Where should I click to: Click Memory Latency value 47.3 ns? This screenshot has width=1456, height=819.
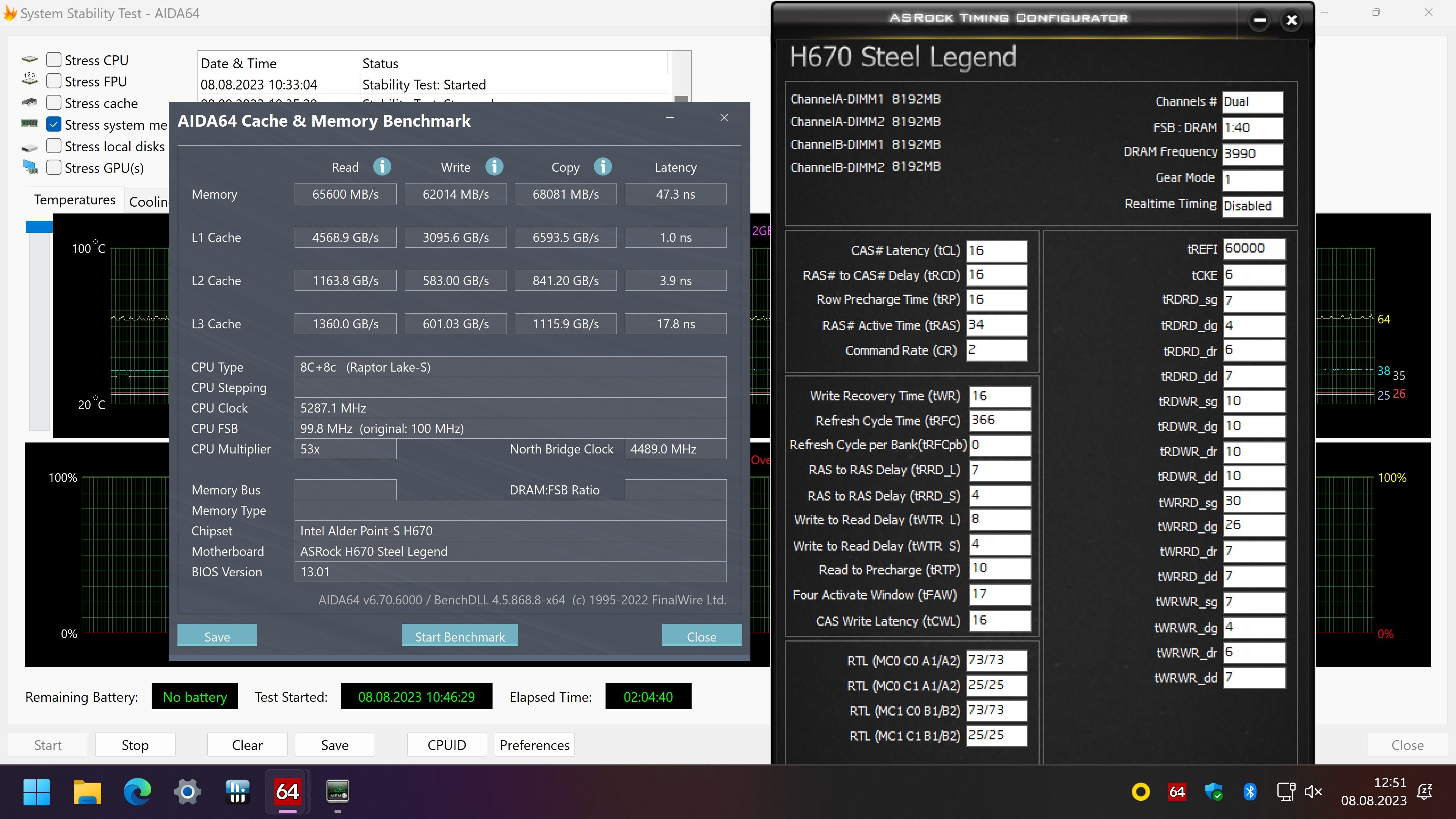(675, 194)
